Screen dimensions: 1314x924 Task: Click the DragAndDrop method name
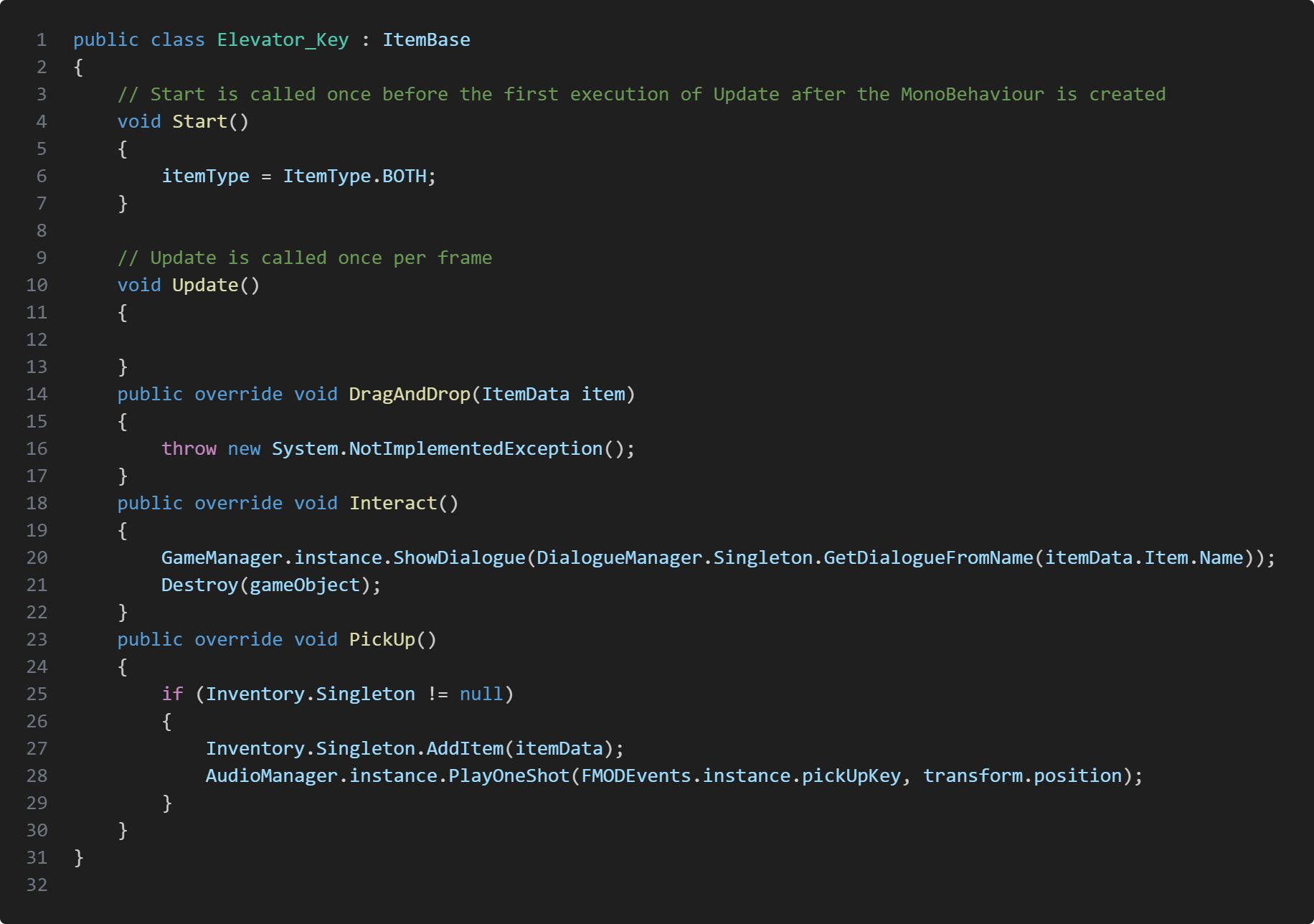409,395
